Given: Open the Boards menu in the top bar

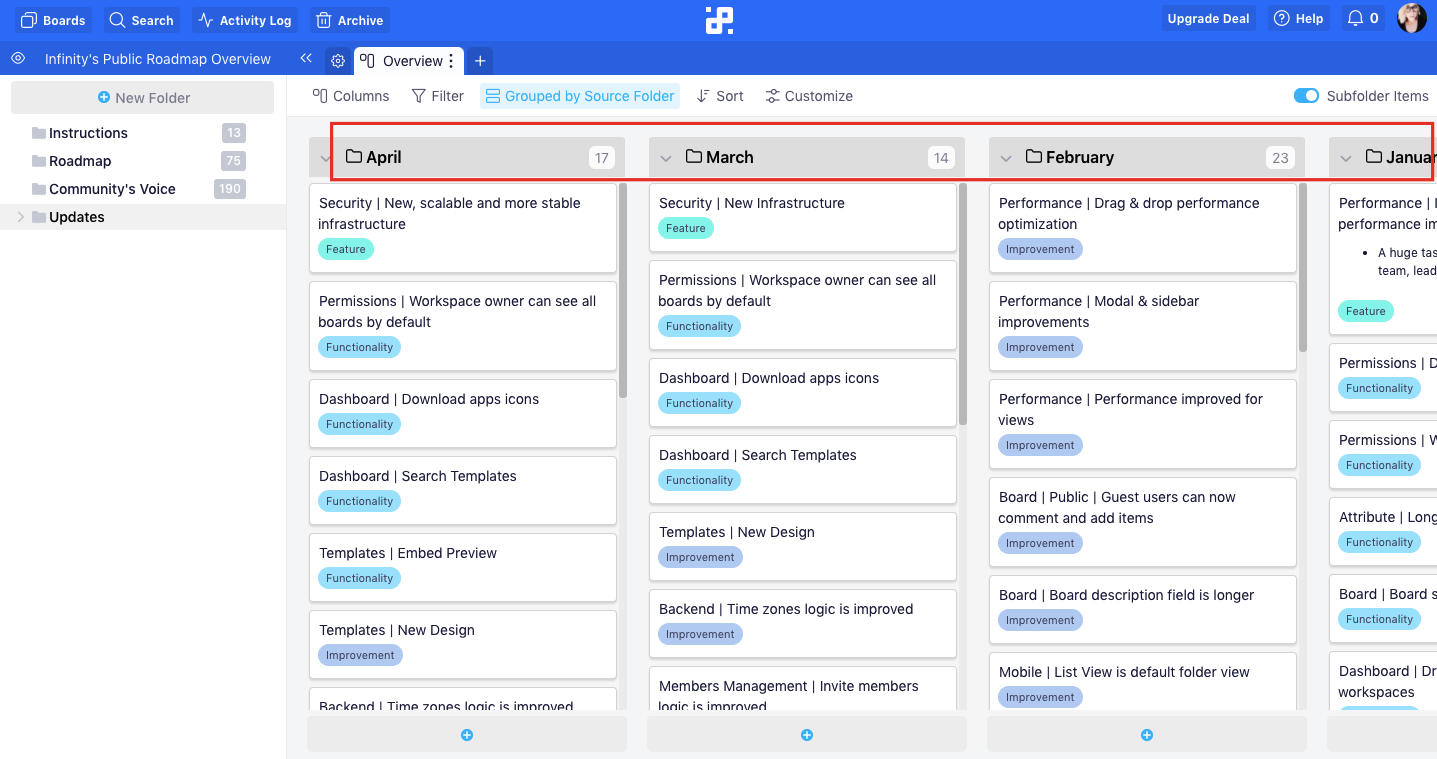Looking at the screenshot, I should tap(54, 20).
